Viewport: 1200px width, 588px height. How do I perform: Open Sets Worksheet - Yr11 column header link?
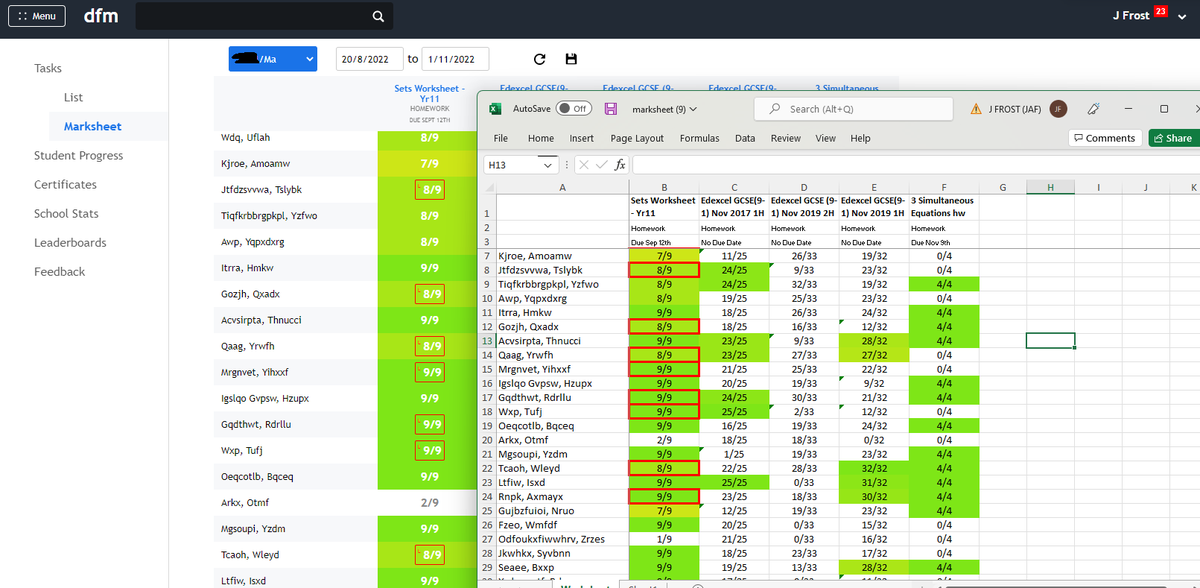[429, 94]
